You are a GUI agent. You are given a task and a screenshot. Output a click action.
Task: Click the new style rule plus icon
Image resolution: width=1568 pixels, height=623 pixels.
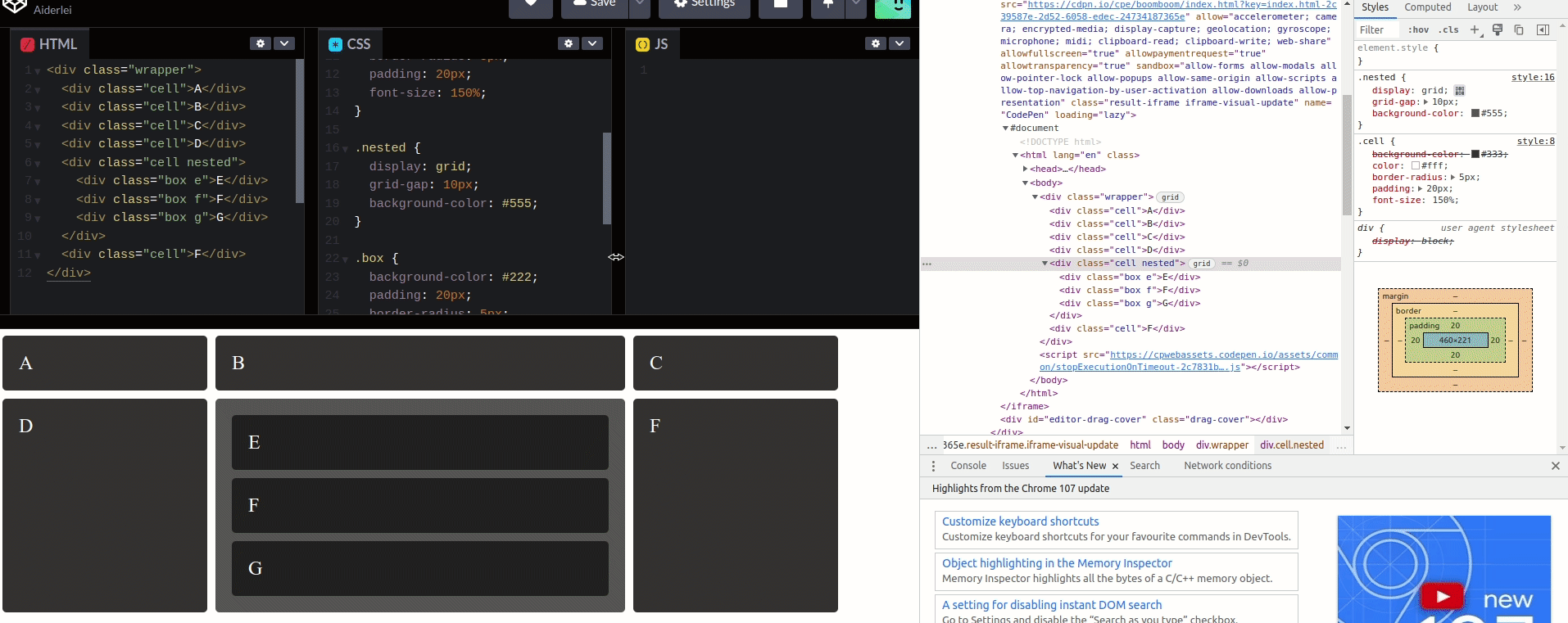1475,29
